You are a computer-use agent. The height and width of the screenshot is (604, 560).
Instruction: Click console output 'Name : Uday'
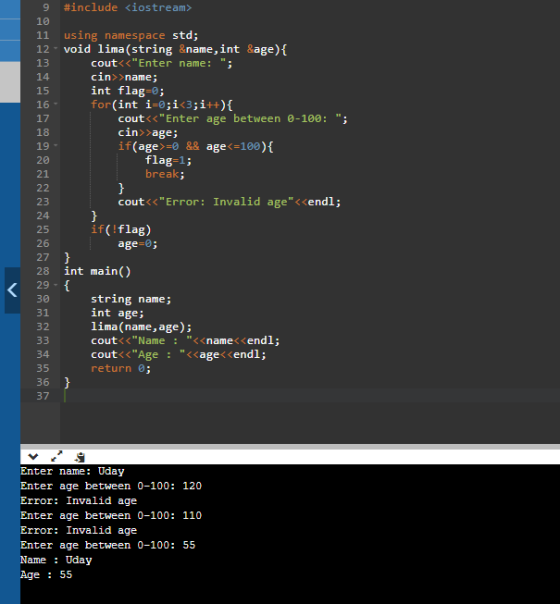pyautogui.click(x=56, y=560)
